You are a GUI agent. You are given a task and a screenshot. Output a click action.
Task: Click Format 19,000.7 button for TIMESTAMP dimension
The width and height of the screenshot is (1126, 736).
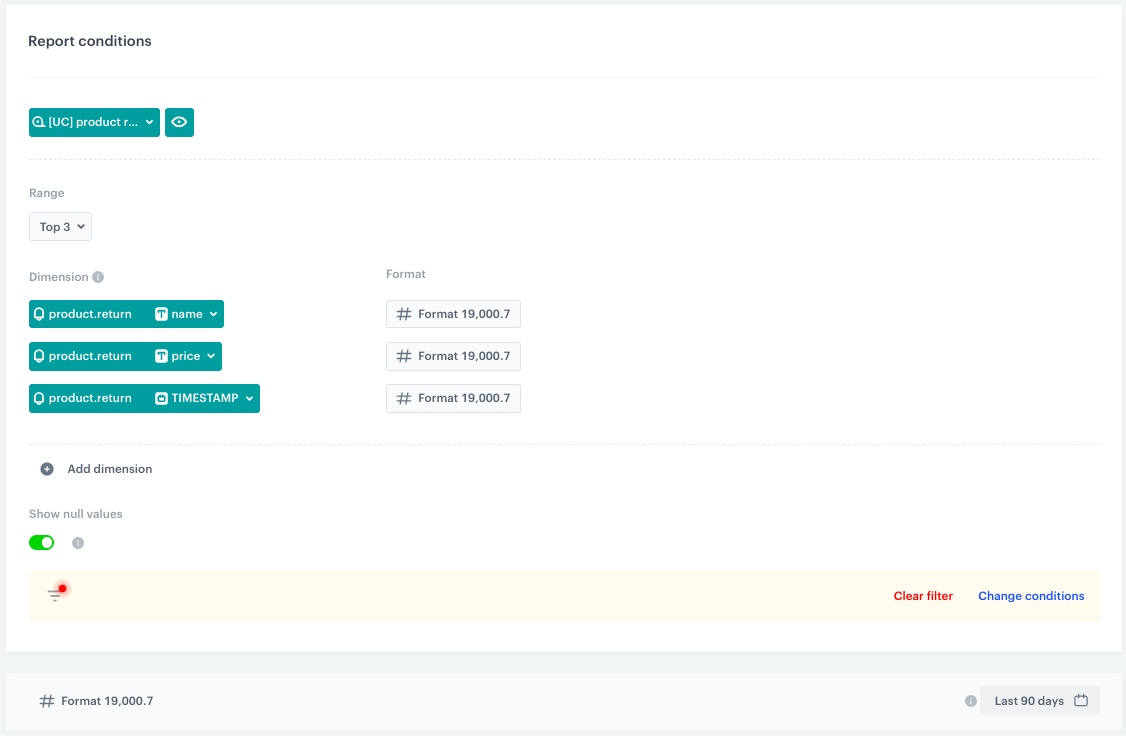(453, 398)
